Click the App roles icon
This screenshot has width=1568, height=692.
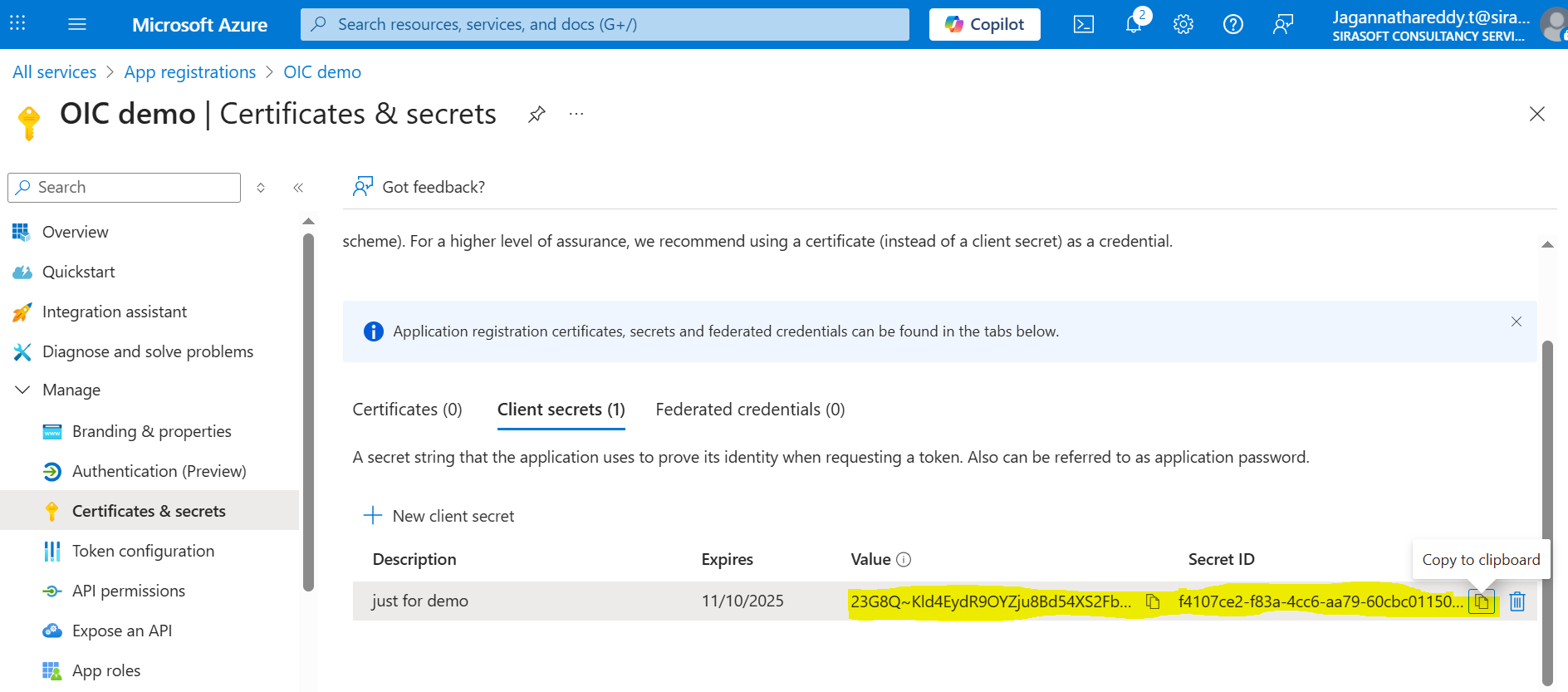coord(51,670)
